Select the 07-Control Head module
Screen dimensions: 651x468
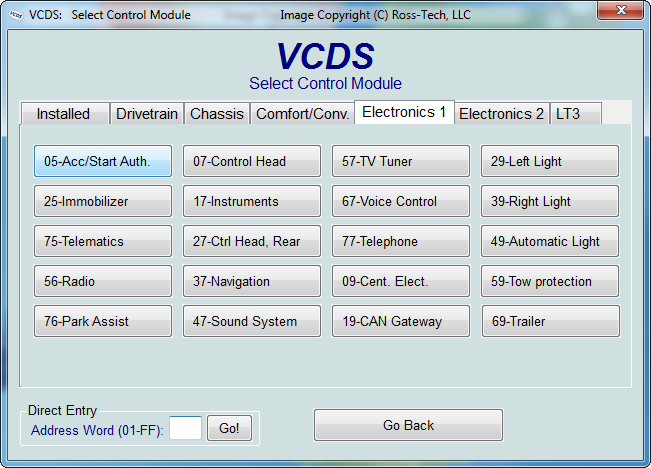[x=252, y=161]
